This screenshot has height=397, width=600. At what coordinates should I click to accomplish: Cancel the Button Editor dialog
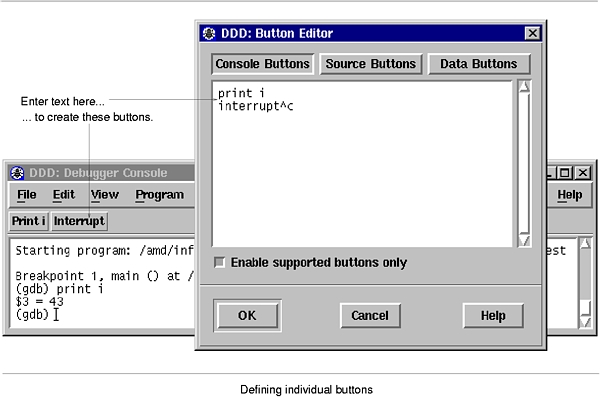point(370,315)
